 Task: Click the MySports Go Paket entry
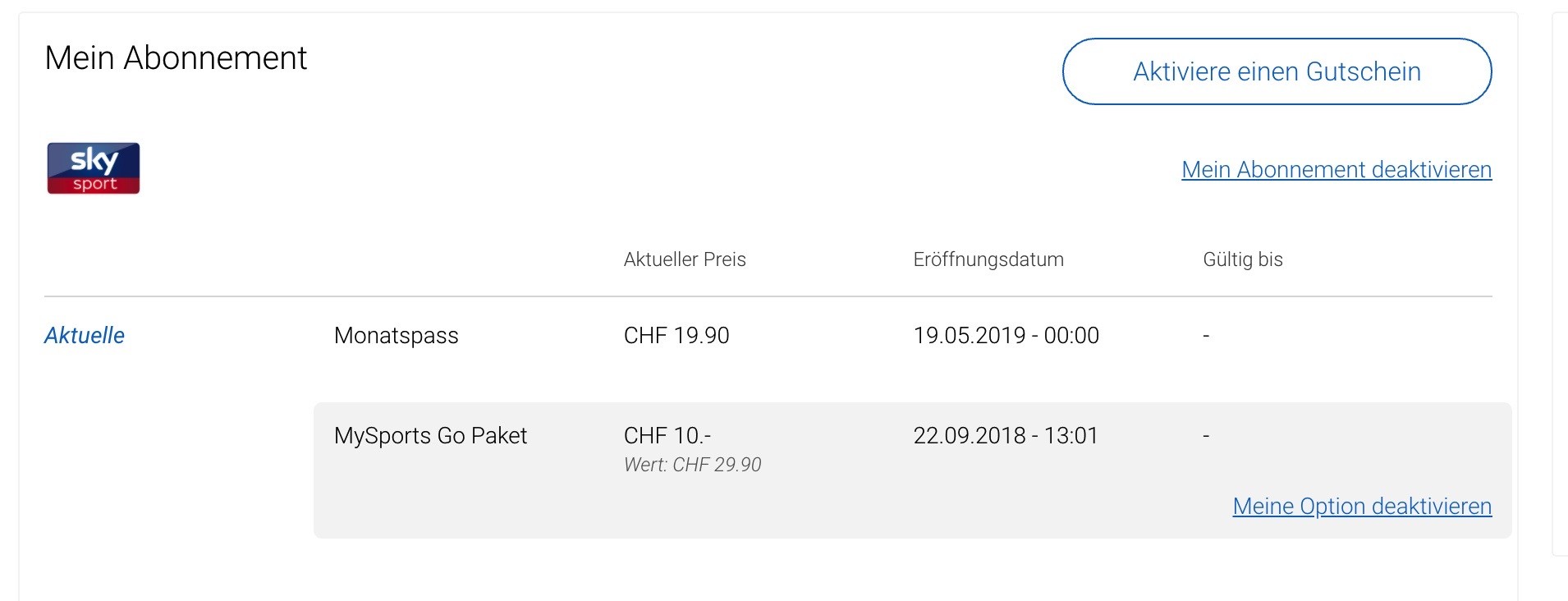430,435
